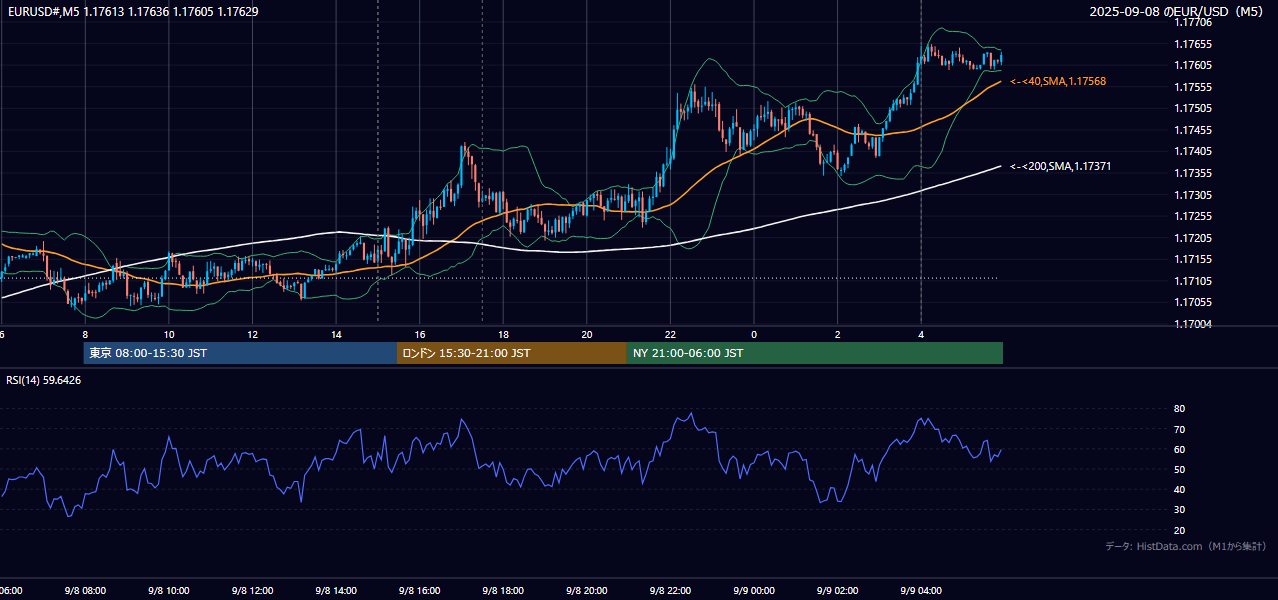Image resolution: width=1278 pixels, height=600 pixels.
Task: Click the データ: HistData.com source credit
Action: click(x=1186, y=546)
